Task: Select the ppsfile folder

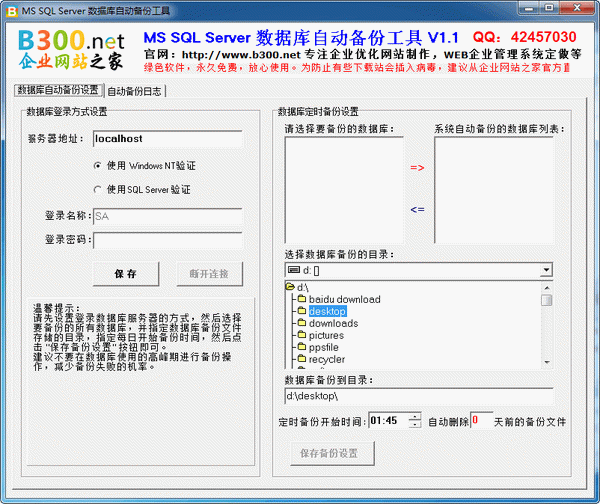Action: 324,347
